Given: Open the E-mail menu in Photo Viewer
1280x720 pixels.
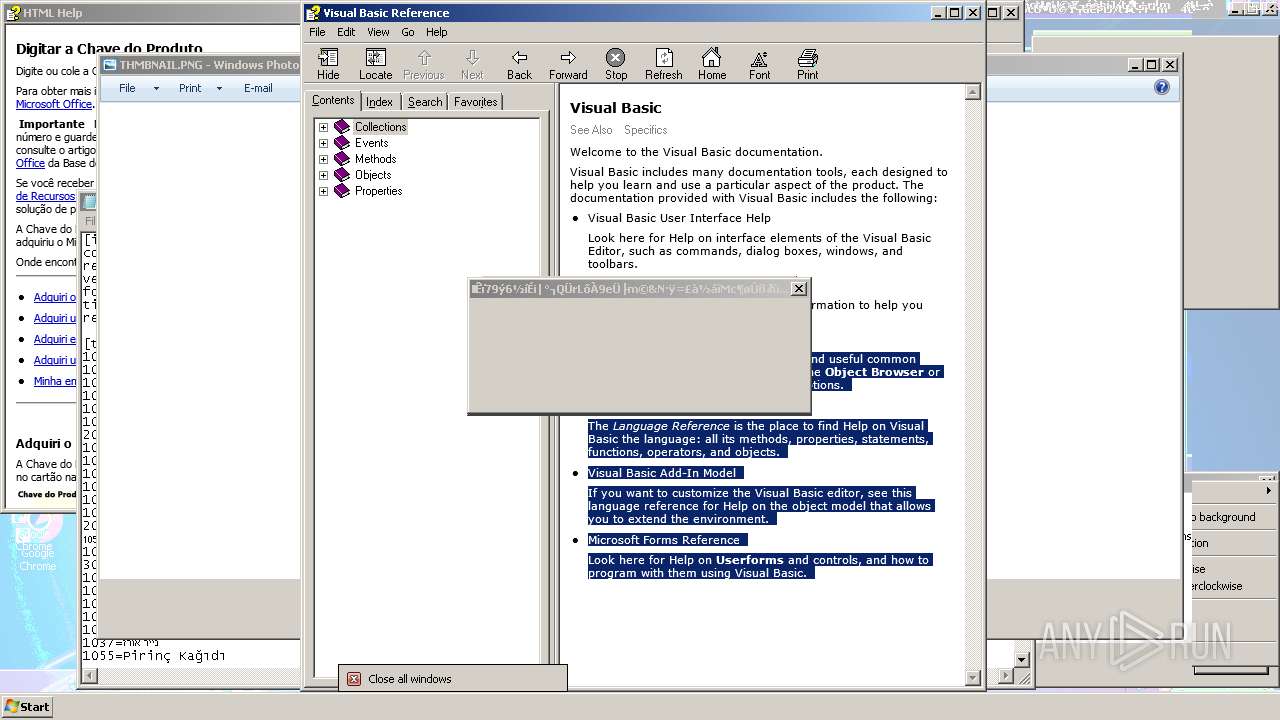Looking at the screenshot, I should [x=258, y=88].
